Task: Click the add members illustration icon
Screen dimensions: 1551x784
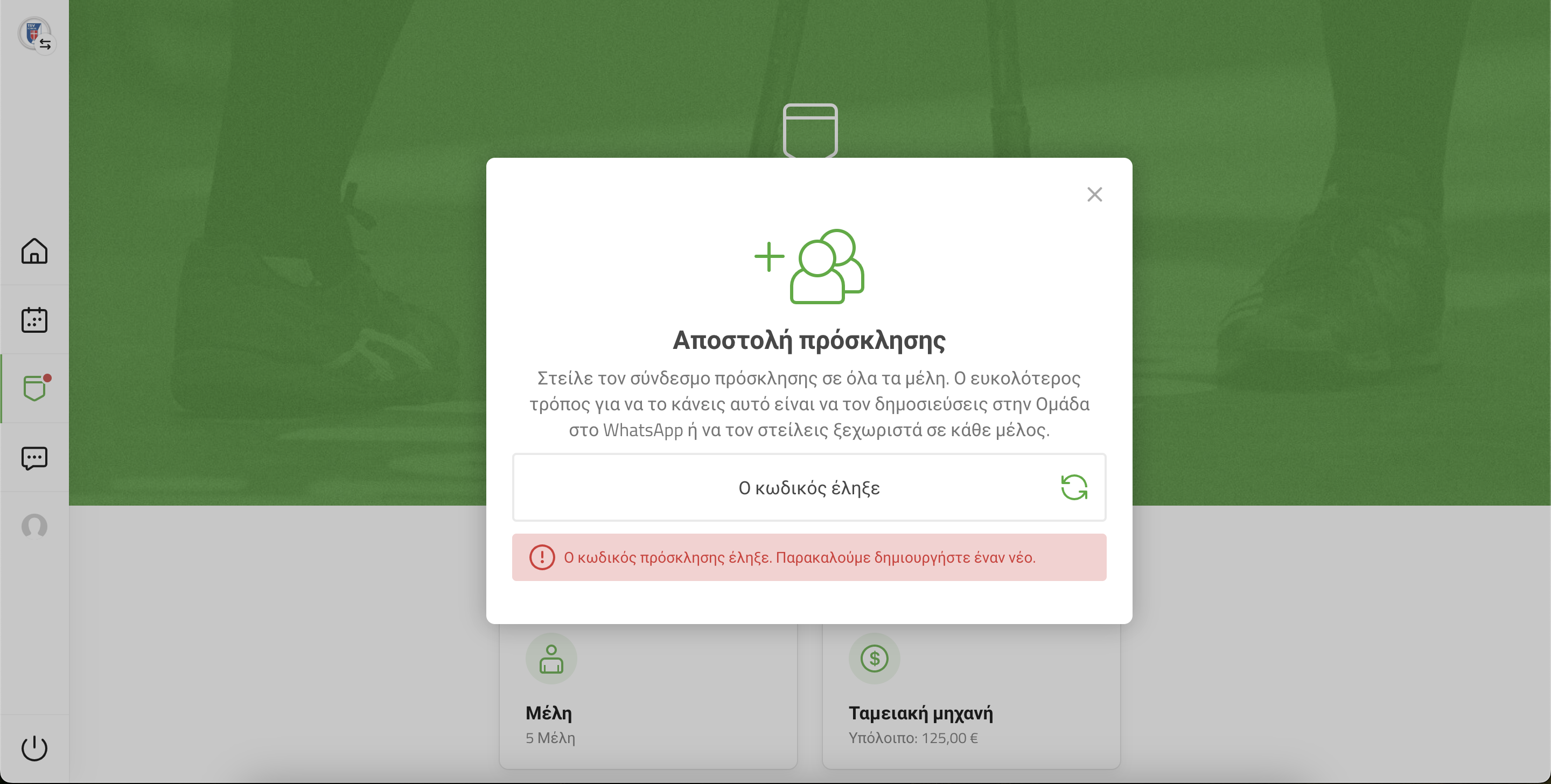Action: coord(809,266)
